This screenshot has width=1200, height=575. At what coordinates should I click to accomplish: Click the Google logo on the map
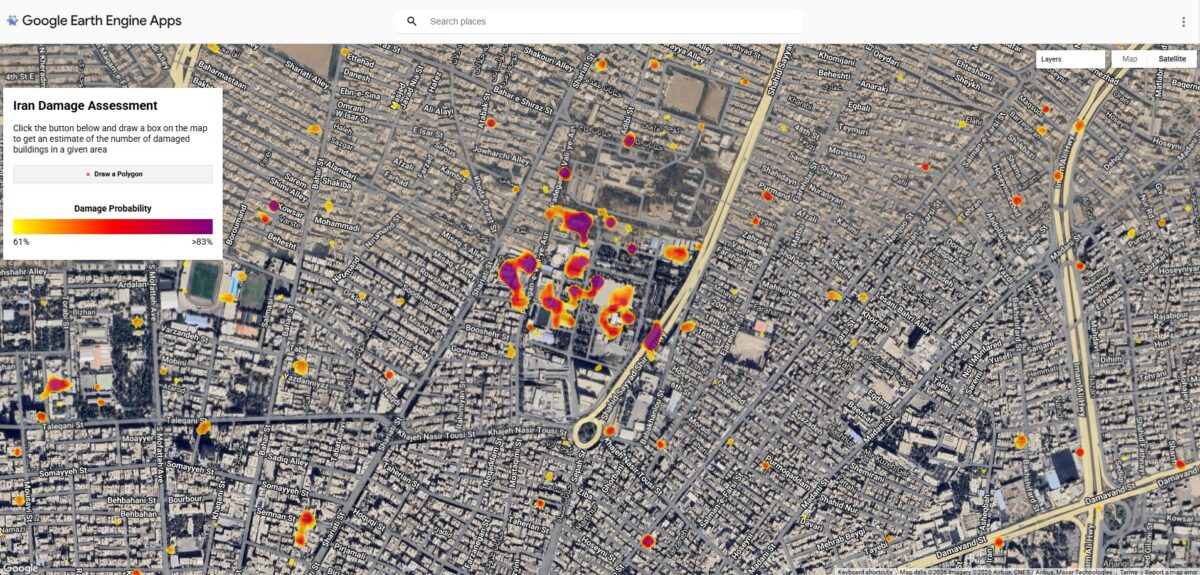click(20, 568)
